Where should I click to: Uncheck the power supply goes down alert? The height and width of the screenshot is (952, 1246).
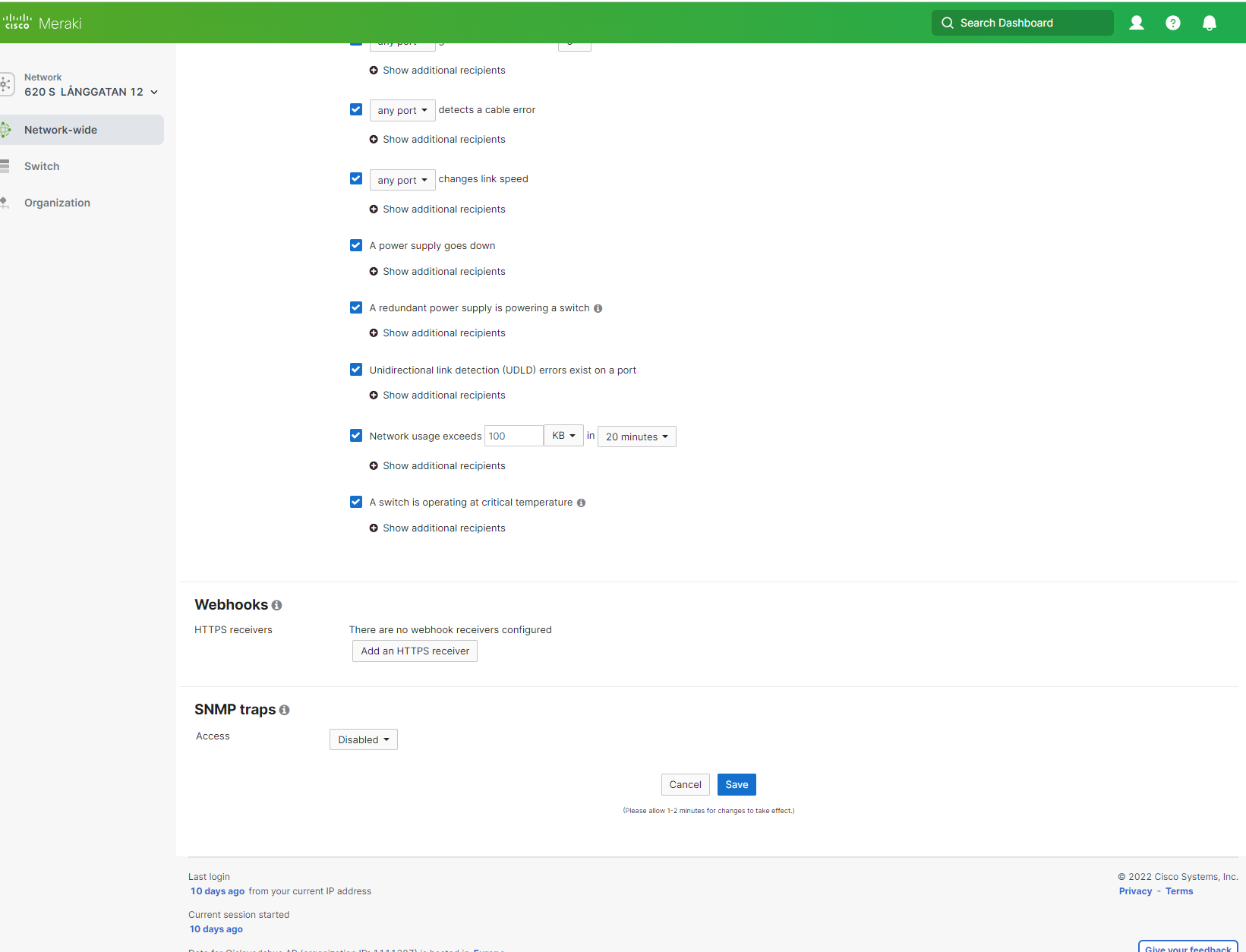[x=356, y=244]
